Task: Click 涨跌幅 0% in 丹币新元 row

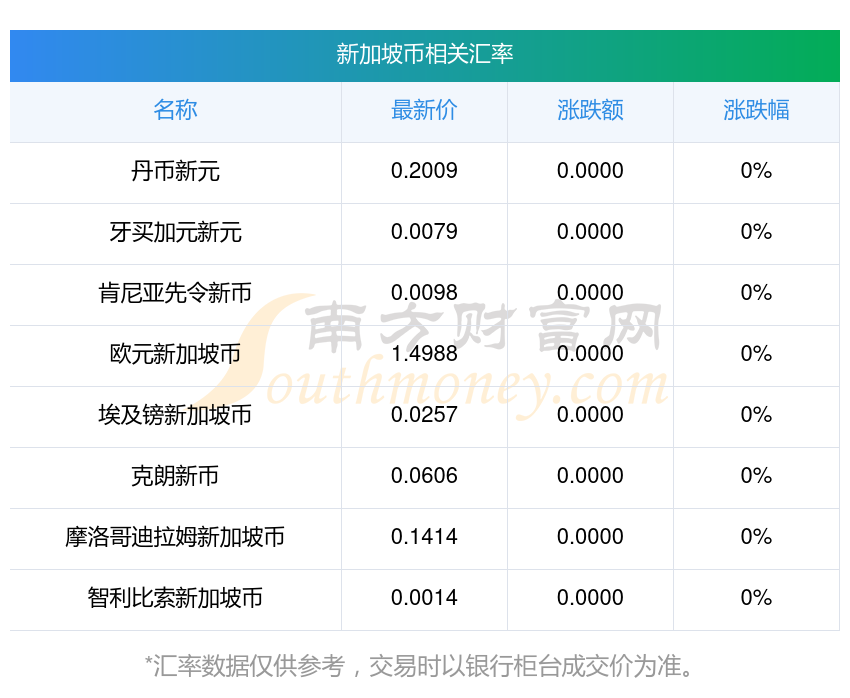Action: pyautogui.click(x=756, y=171)
